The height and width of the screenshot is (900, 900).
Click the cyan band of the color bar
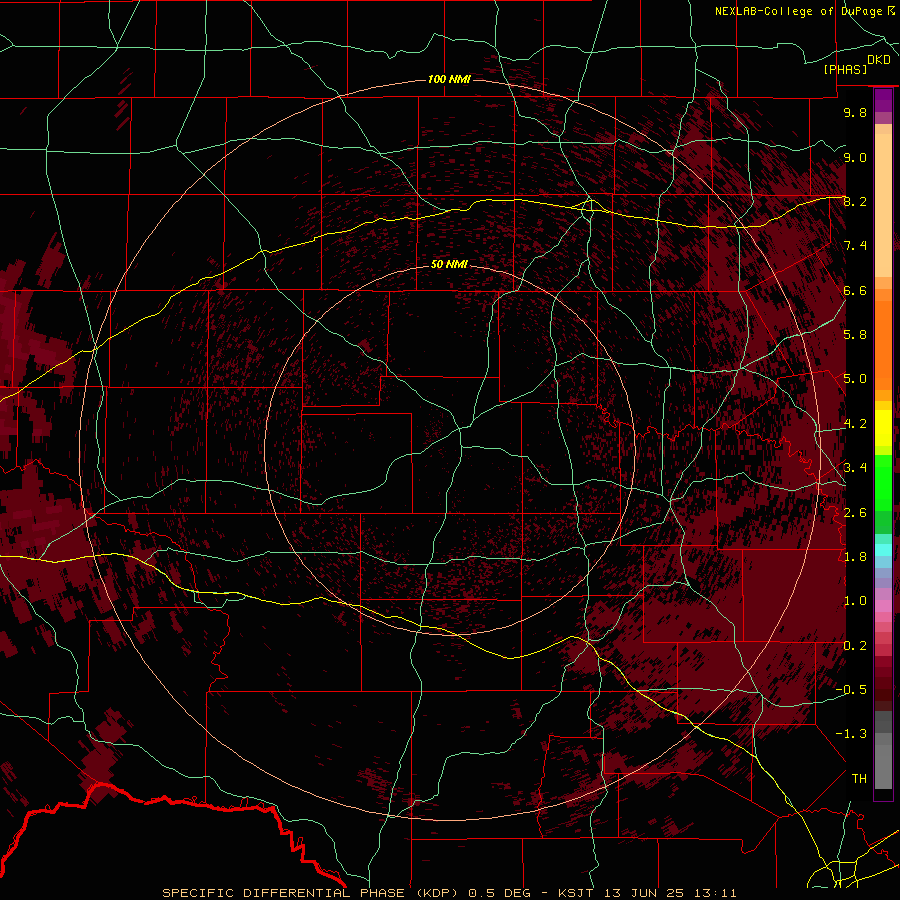click(x=883, y=549)
